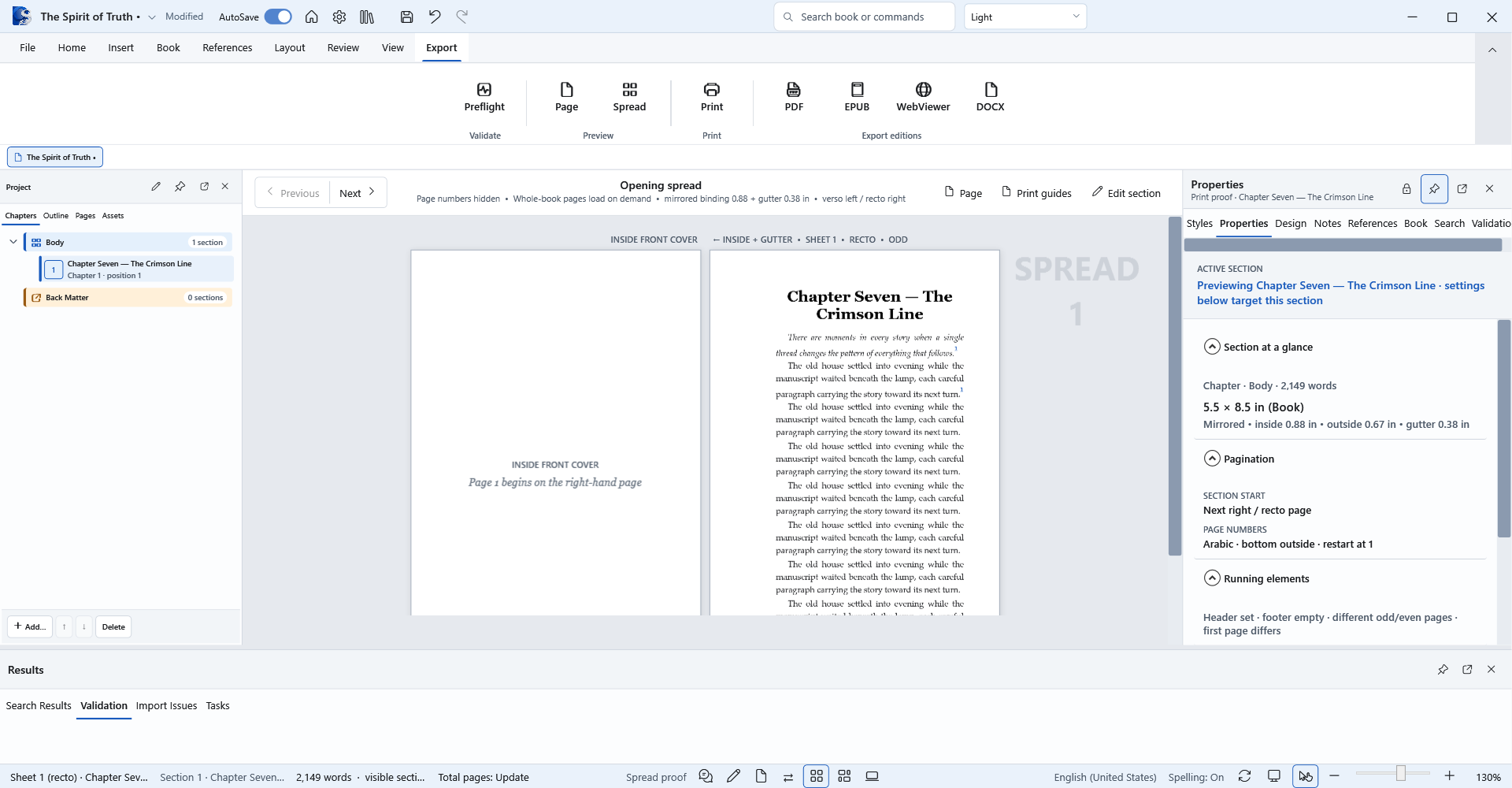
Task: Export the WebViewer edition
Action: point(923,97)
